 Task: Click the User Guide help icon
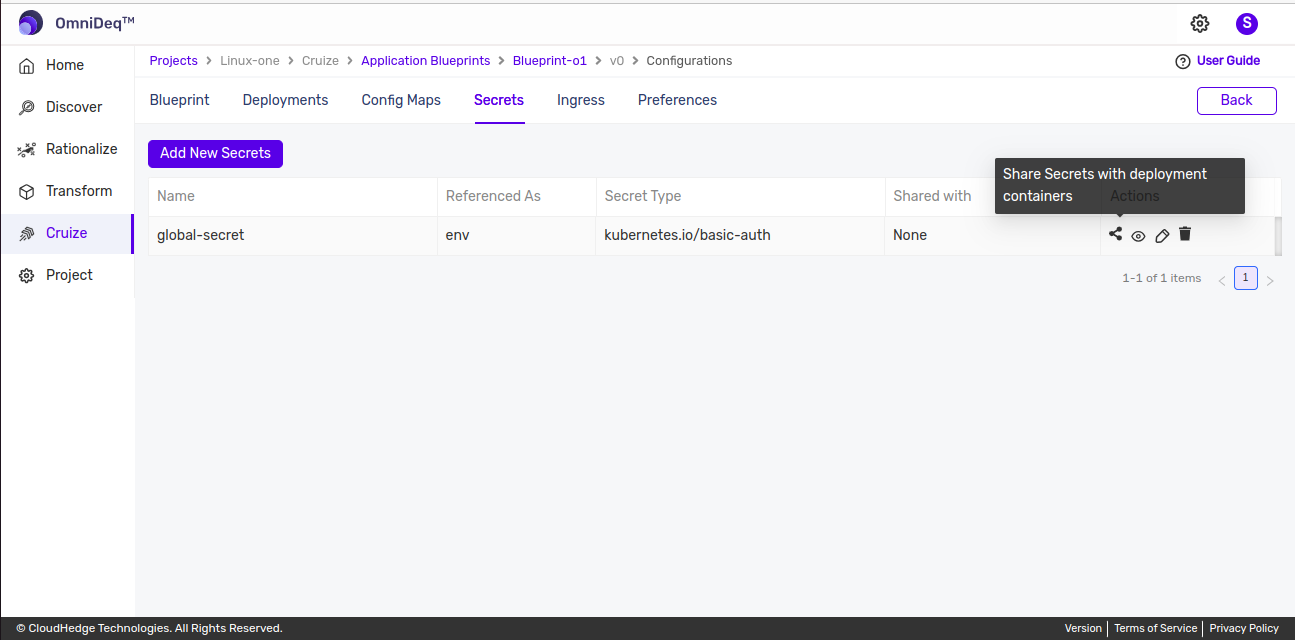[x=1183, y=61]
